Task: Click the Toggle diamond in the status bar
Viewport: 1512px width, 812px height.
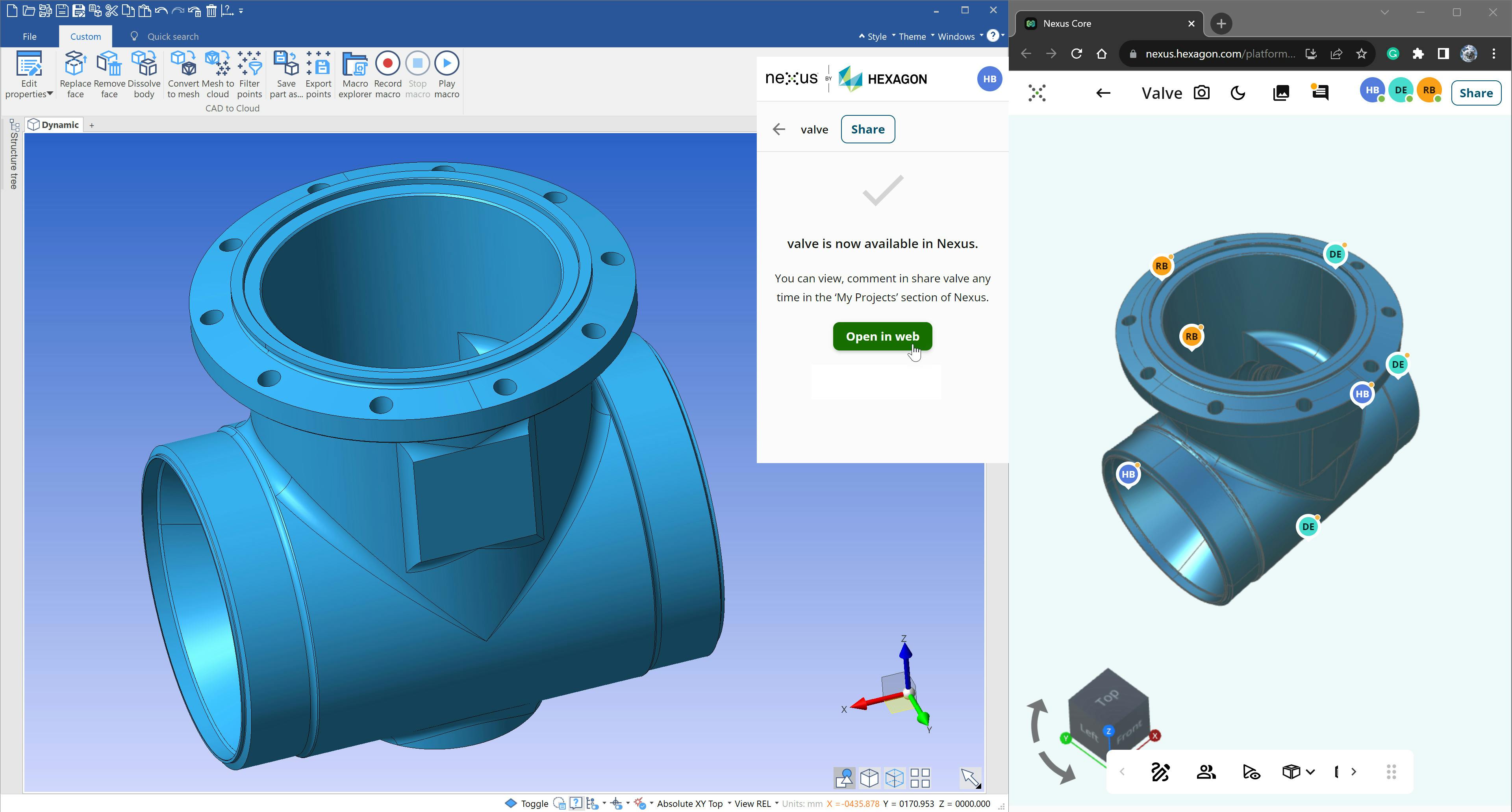Action: [x=511, y=803]
